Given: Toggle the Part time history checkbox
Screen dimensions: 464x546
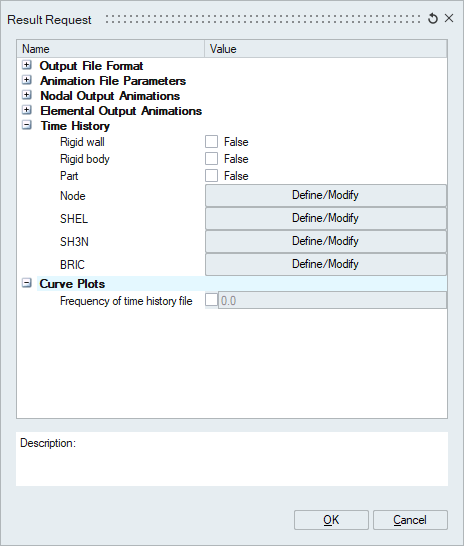Looking at the screenshot, I should (211, 176).
